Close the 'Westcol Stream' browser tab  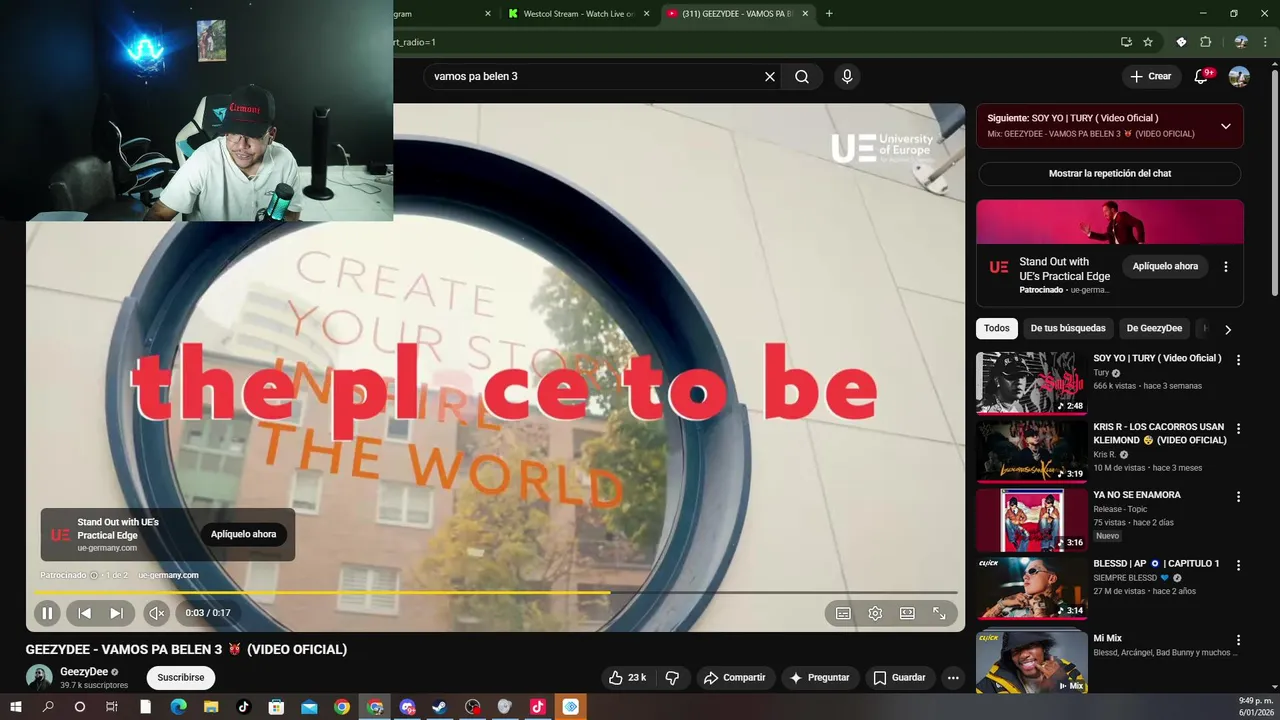point(646,14)
